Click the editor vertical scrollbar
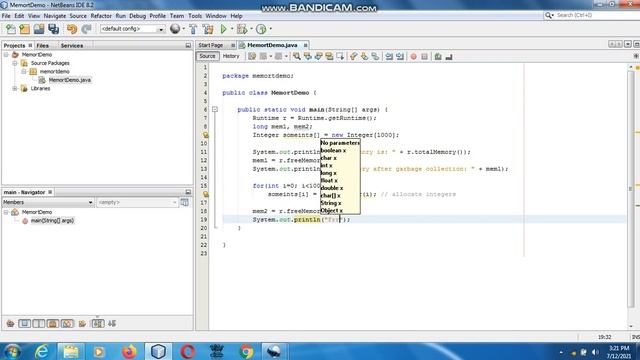Screen dimensions: 640x360 coord(631,189)
